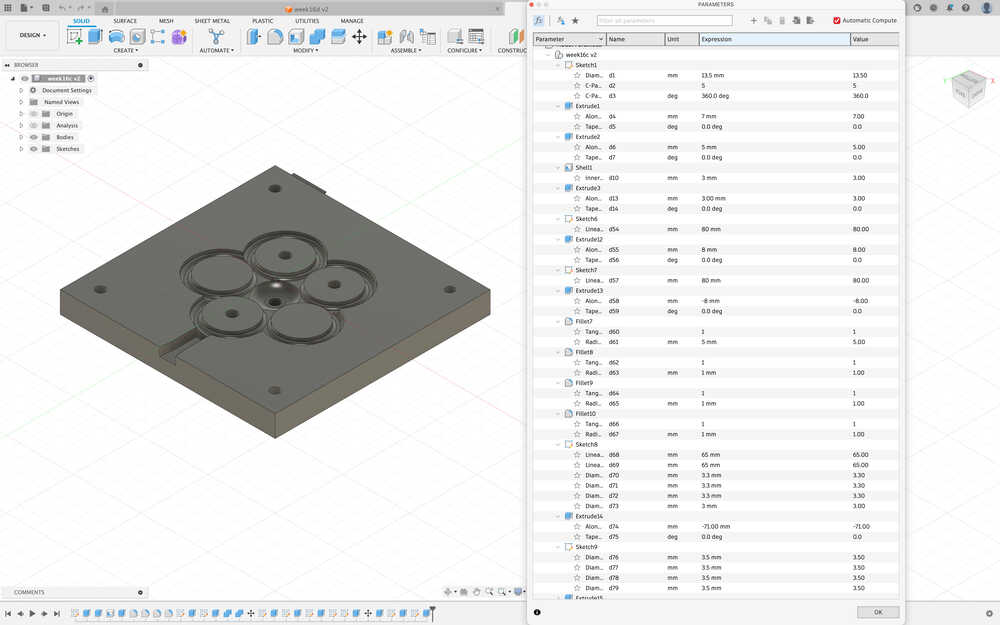This screenshot has height=625, width=1000.
Task: Open the CONFIGURE dropdown menu
Action: pyautogui.click(x=464, y=50)
